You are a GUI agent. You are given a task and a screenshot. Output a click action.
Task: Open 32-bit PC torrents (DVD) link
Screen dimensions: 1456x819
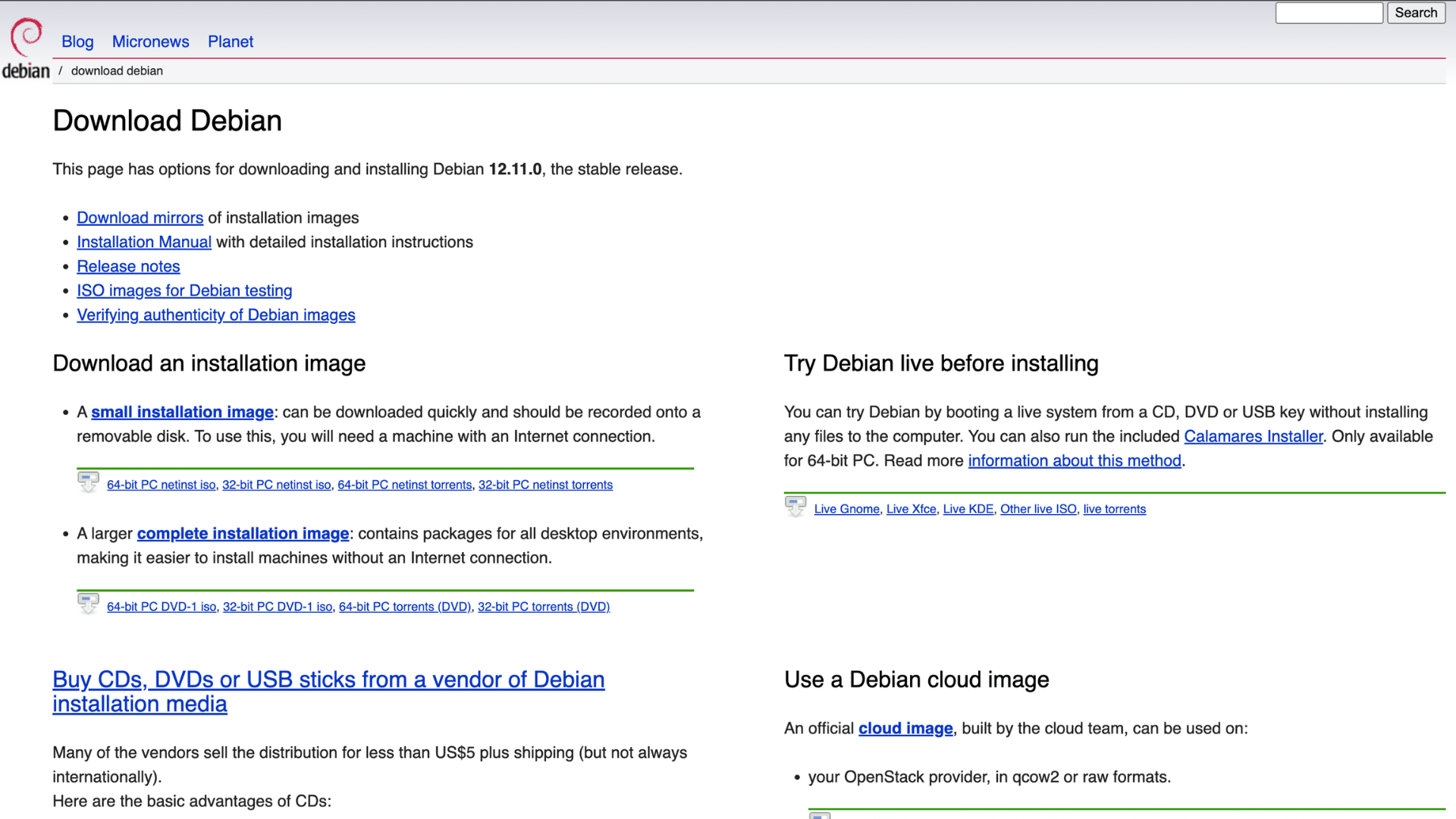[544, 607]
